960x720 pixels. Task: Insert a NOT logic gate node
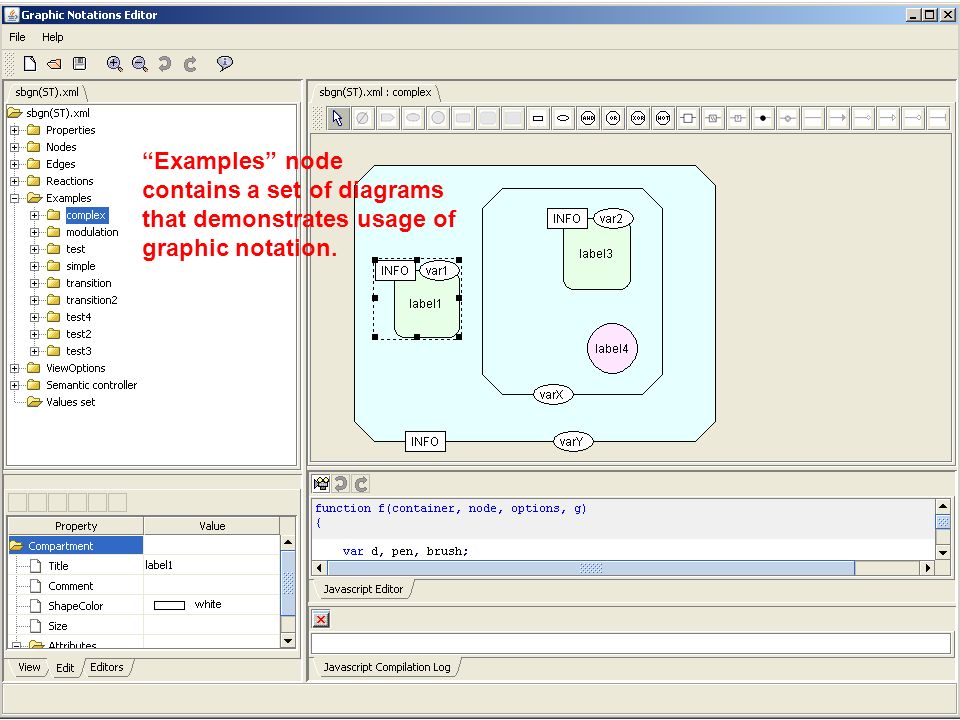[663, 118]
